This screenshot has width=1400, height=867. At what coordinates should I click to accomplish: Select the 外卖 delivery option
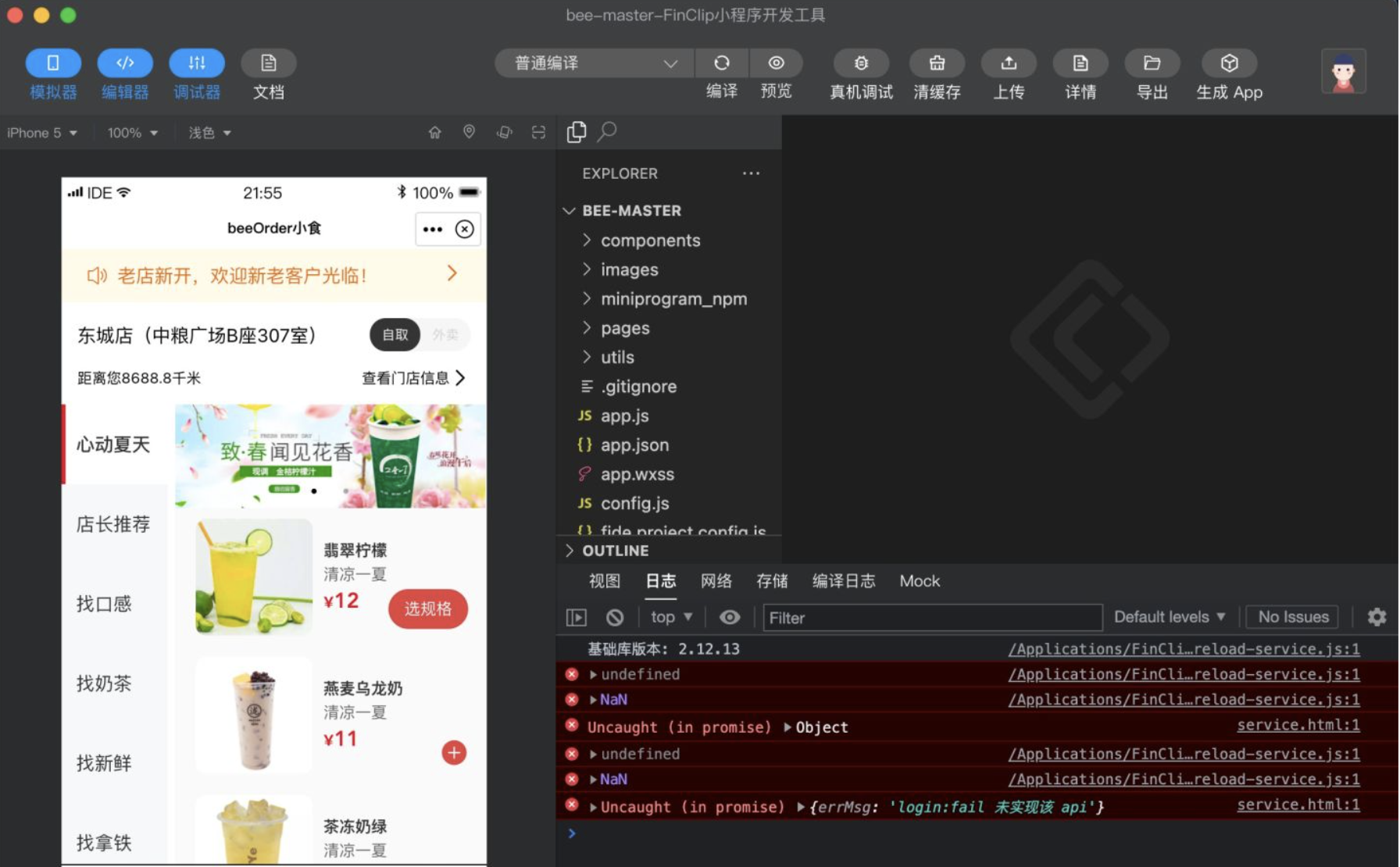click(x=445, y=335)
